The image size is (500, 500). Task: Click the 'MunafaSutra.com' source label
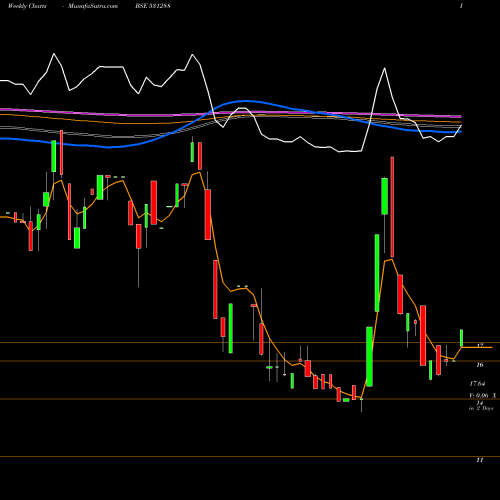click(93, 6)
